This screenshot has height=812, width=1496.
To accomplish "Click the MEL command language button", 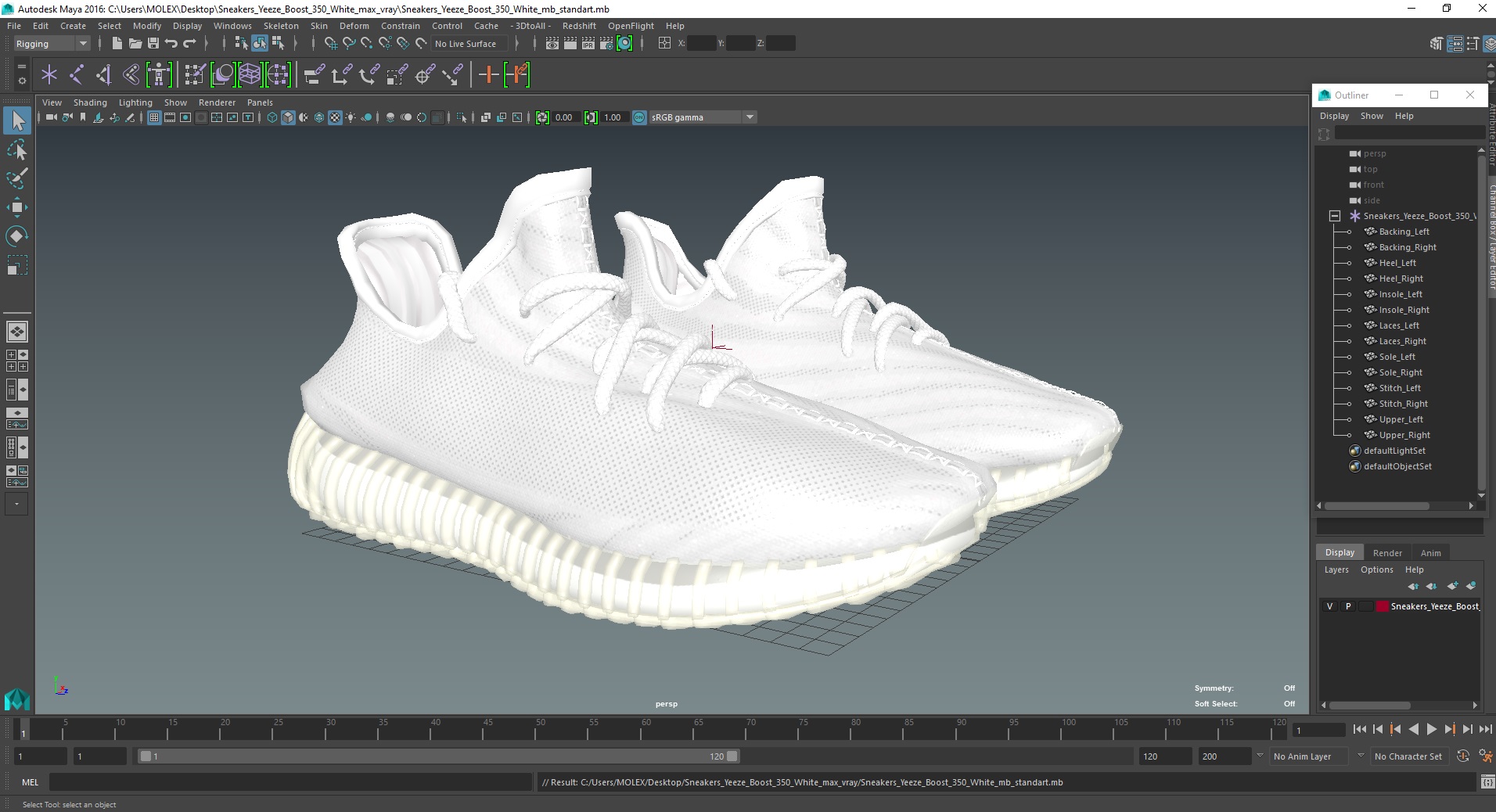I will (x=30, y=782).
